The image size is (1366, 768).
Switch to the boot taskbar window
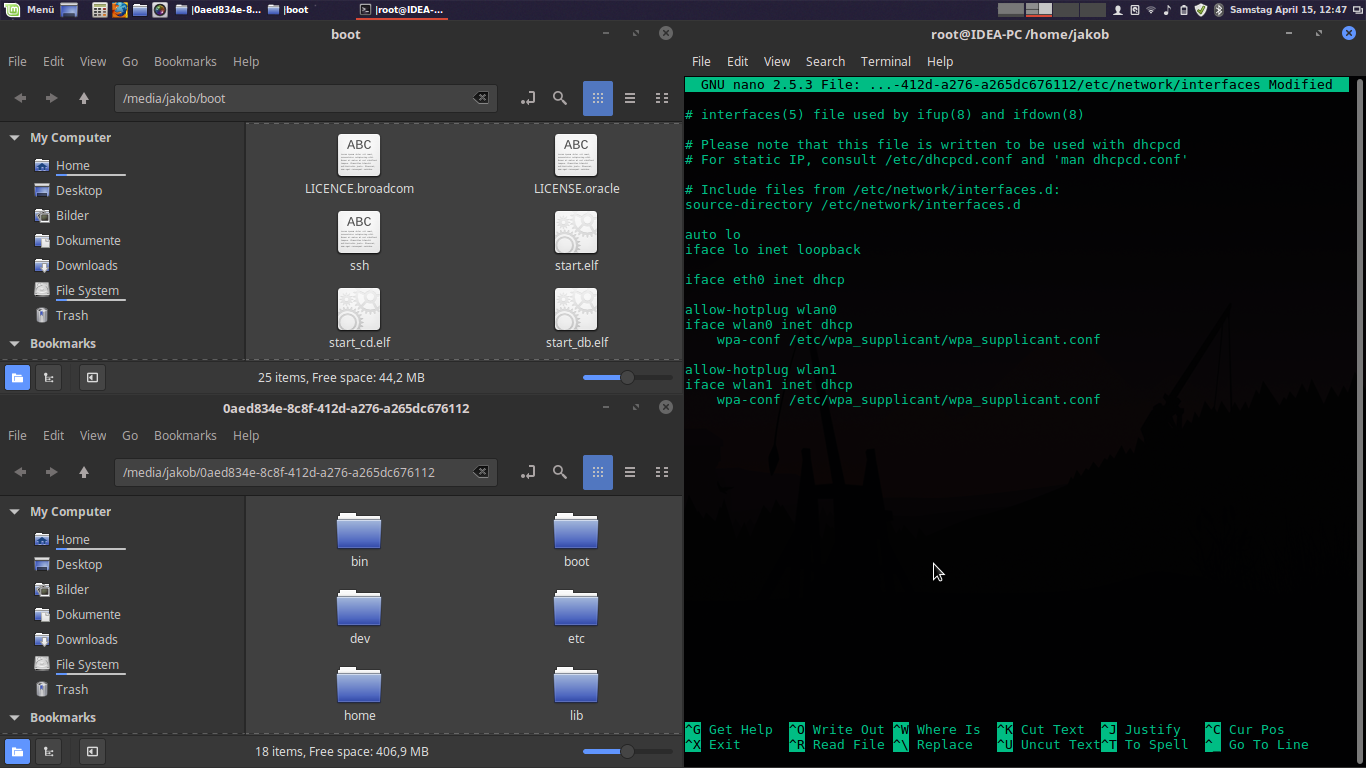tap(289, 10)
